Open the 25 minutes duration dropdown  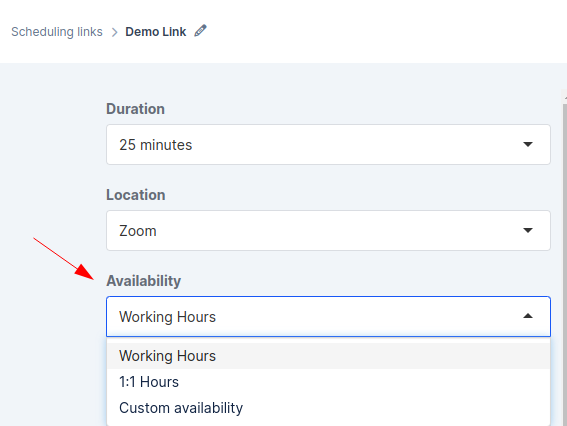tap(328, 145)
